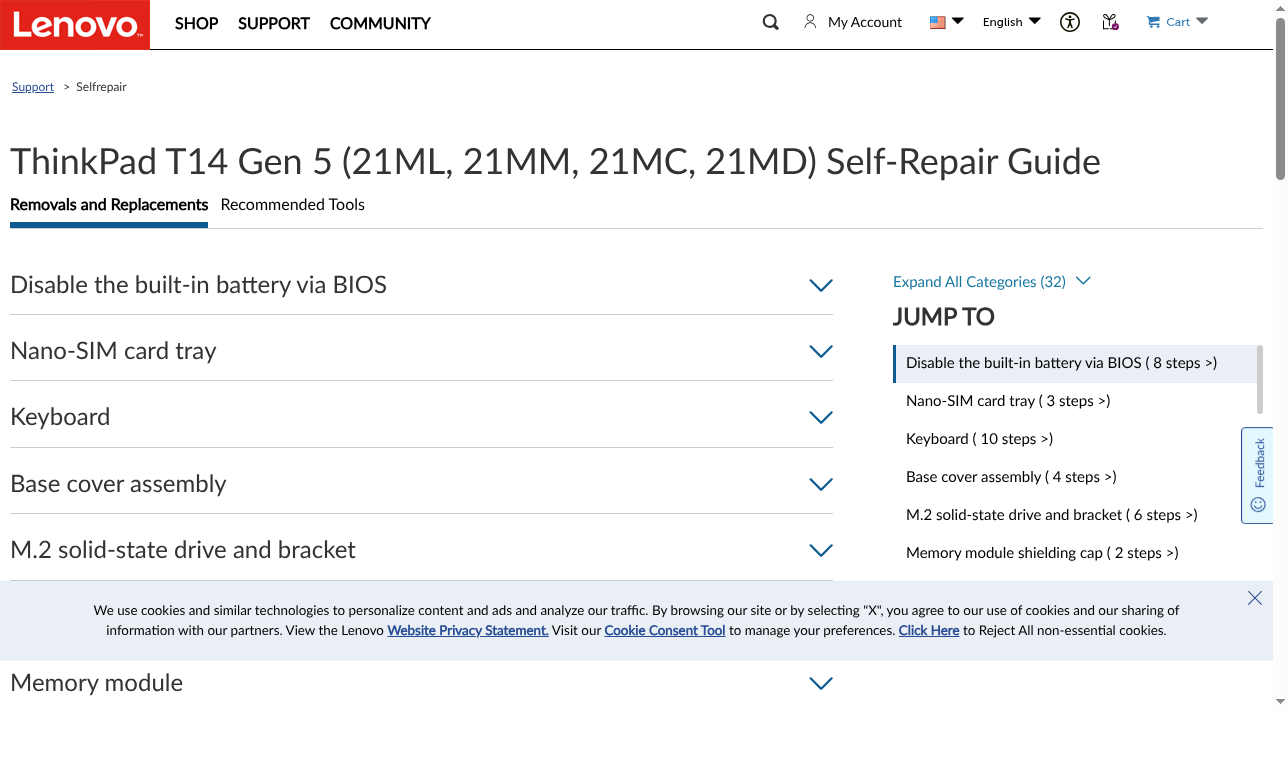Expand the Memory module section chevron
1288x763 pixels.
pyautogui.click(x=821, y=684)
